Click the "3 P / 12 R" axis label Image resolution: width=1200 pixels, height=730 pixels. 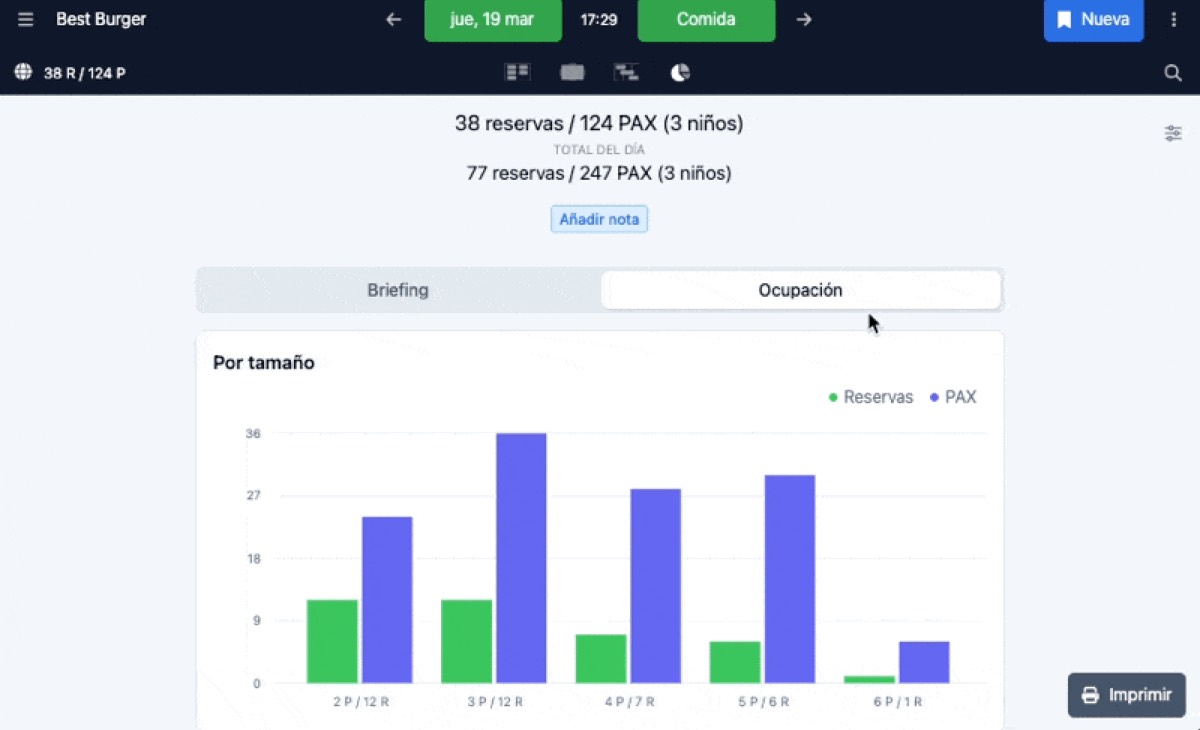point(495,702)
